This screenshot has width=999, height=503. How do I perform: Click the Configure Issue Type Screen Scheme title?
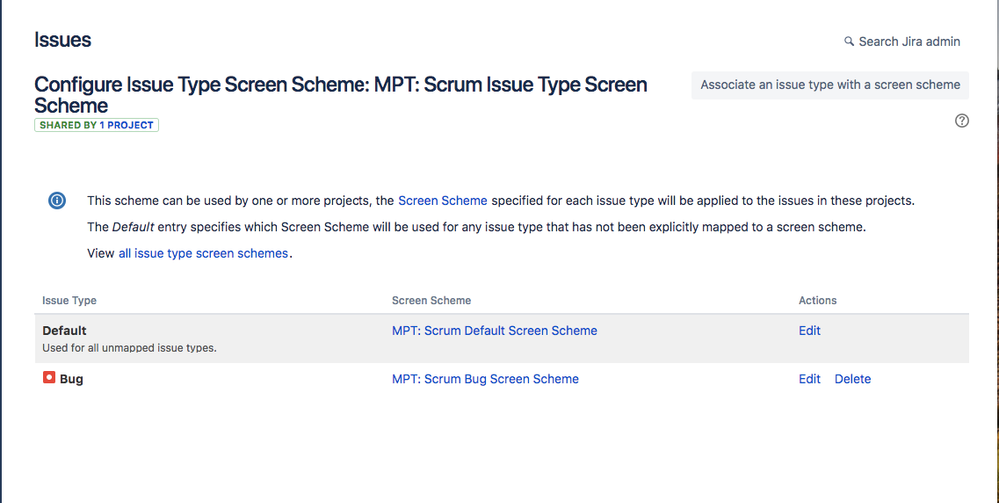pos(341,94)
